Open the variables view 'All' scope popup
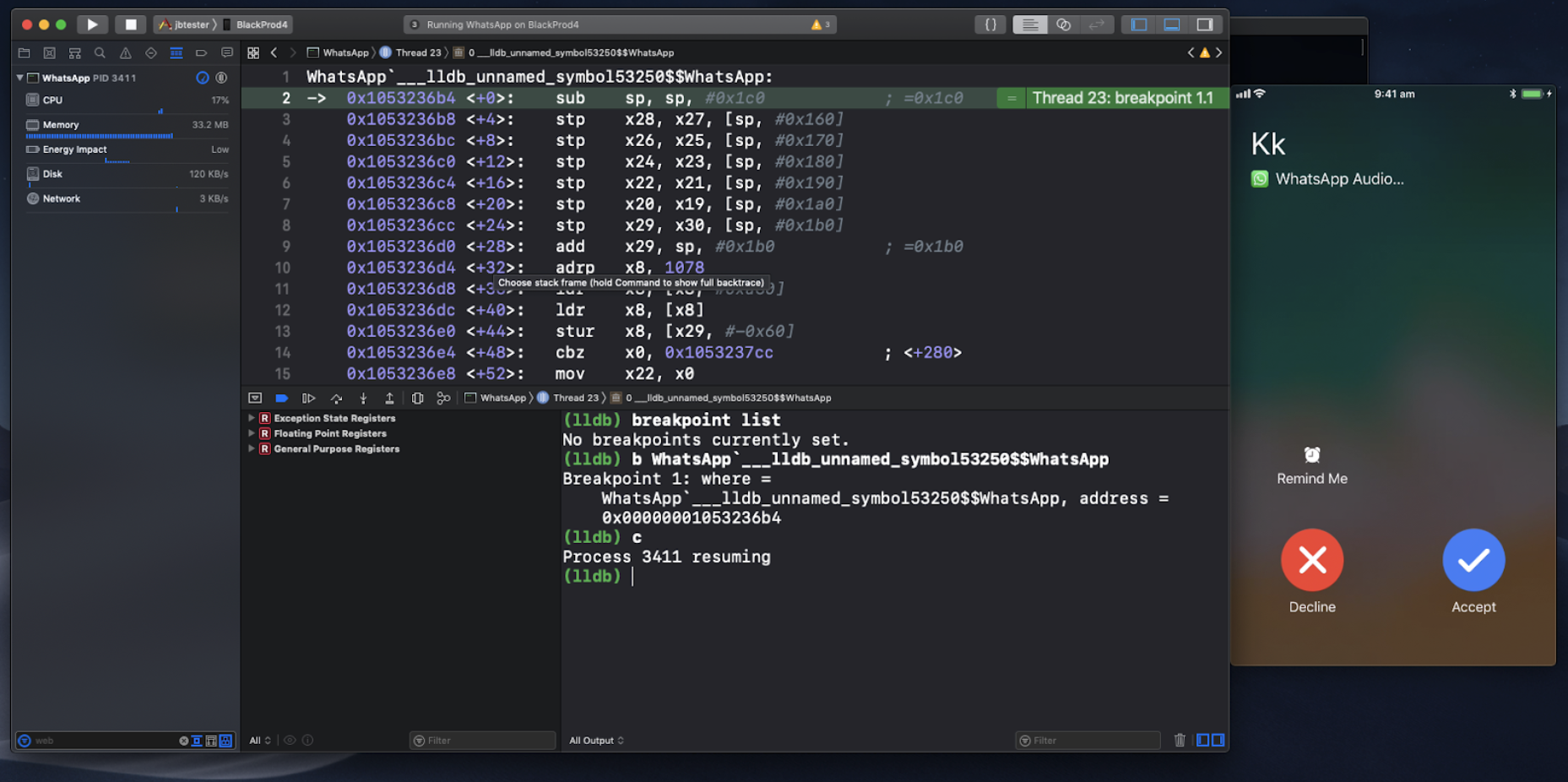1568x782 pixels. pyautogui.click(x=260, y=741)
